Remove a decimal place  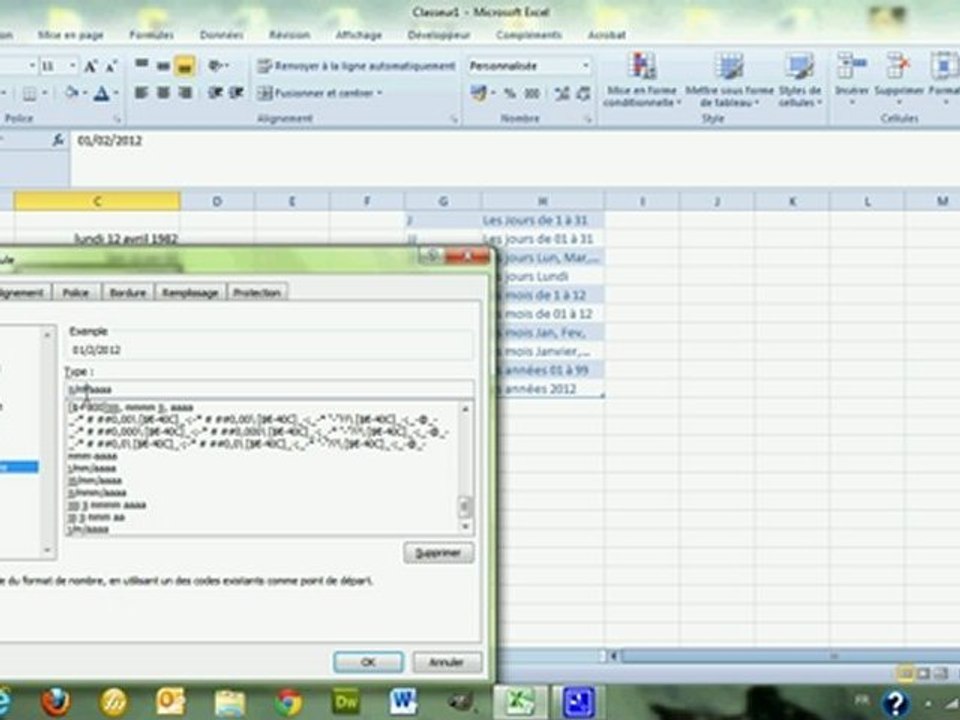point(583,93)
